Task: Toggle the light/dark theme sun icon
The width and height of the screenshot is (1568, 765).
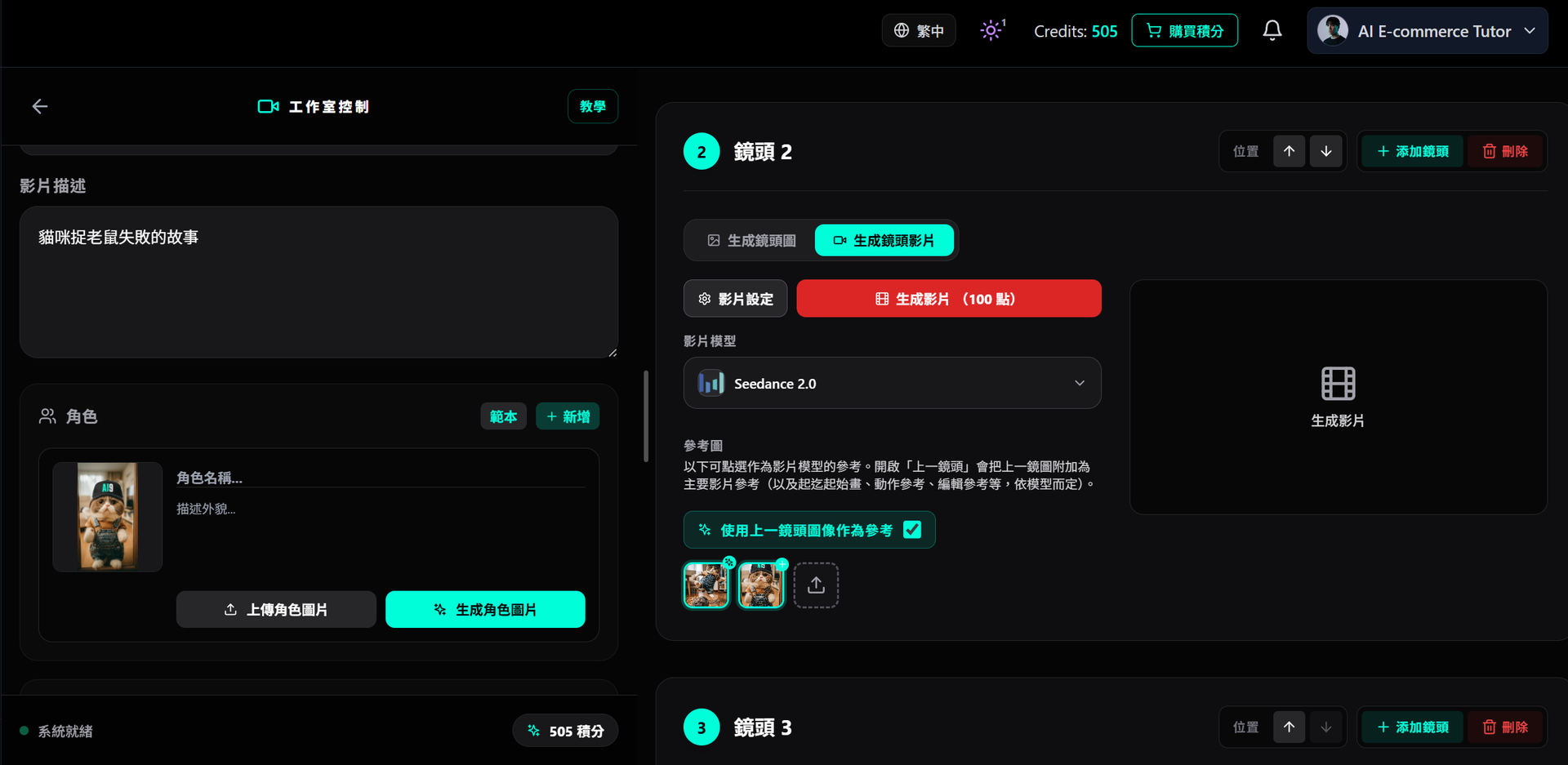Action: click(x=991, y=31)
